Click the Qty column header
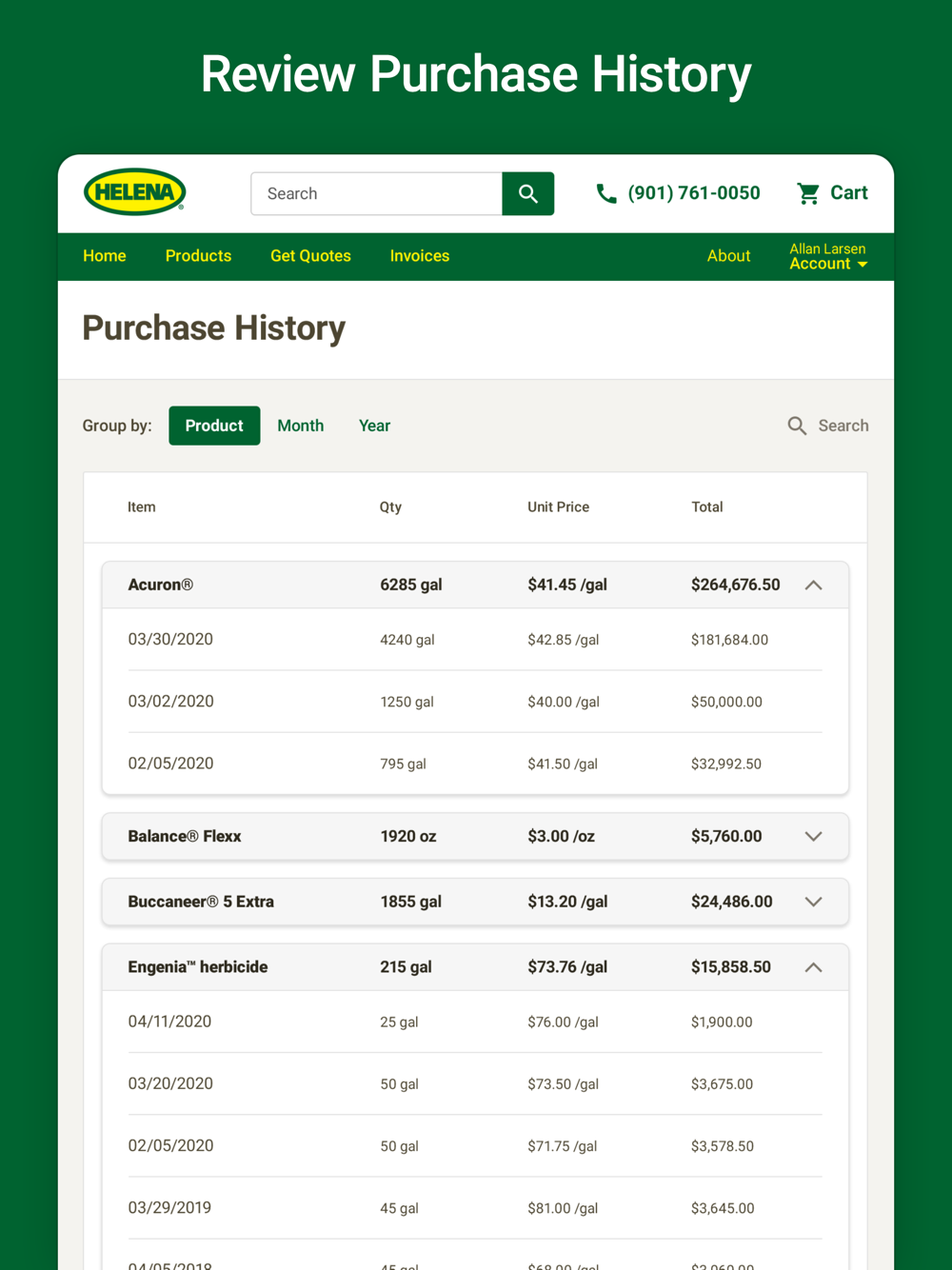952x1270 pixels. (x=390, y=507)
